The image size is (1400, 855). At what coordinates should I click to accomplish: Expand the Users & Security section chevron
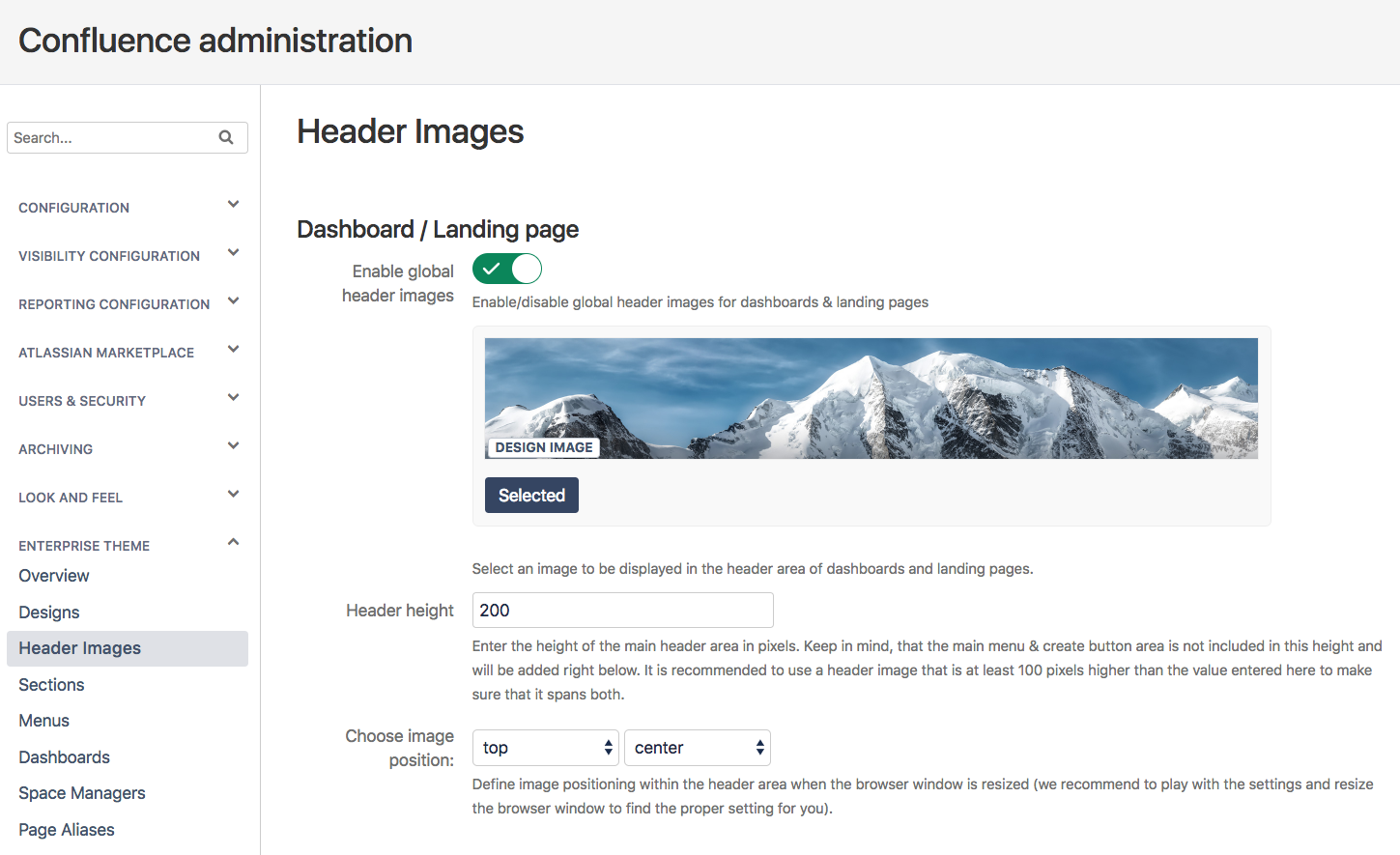coord(233,397)
